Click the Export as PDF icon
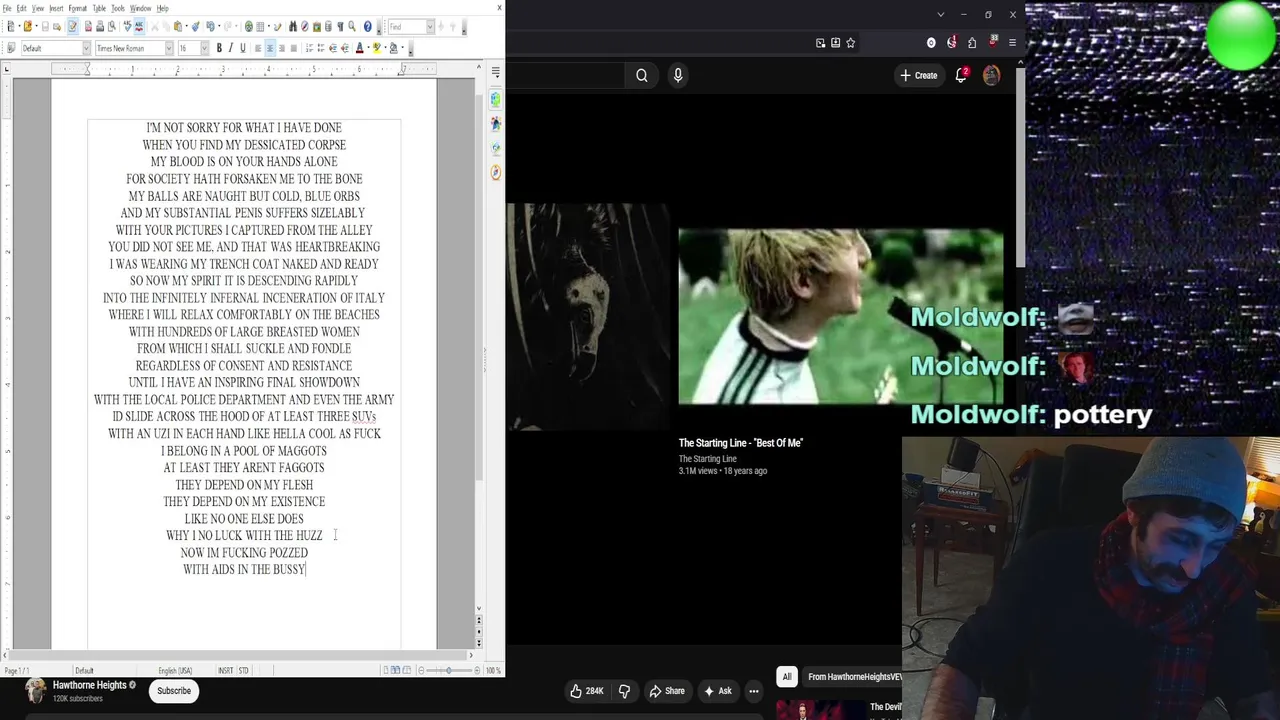This screenshot has width=1280, height=720. click(x=88, y=27)
